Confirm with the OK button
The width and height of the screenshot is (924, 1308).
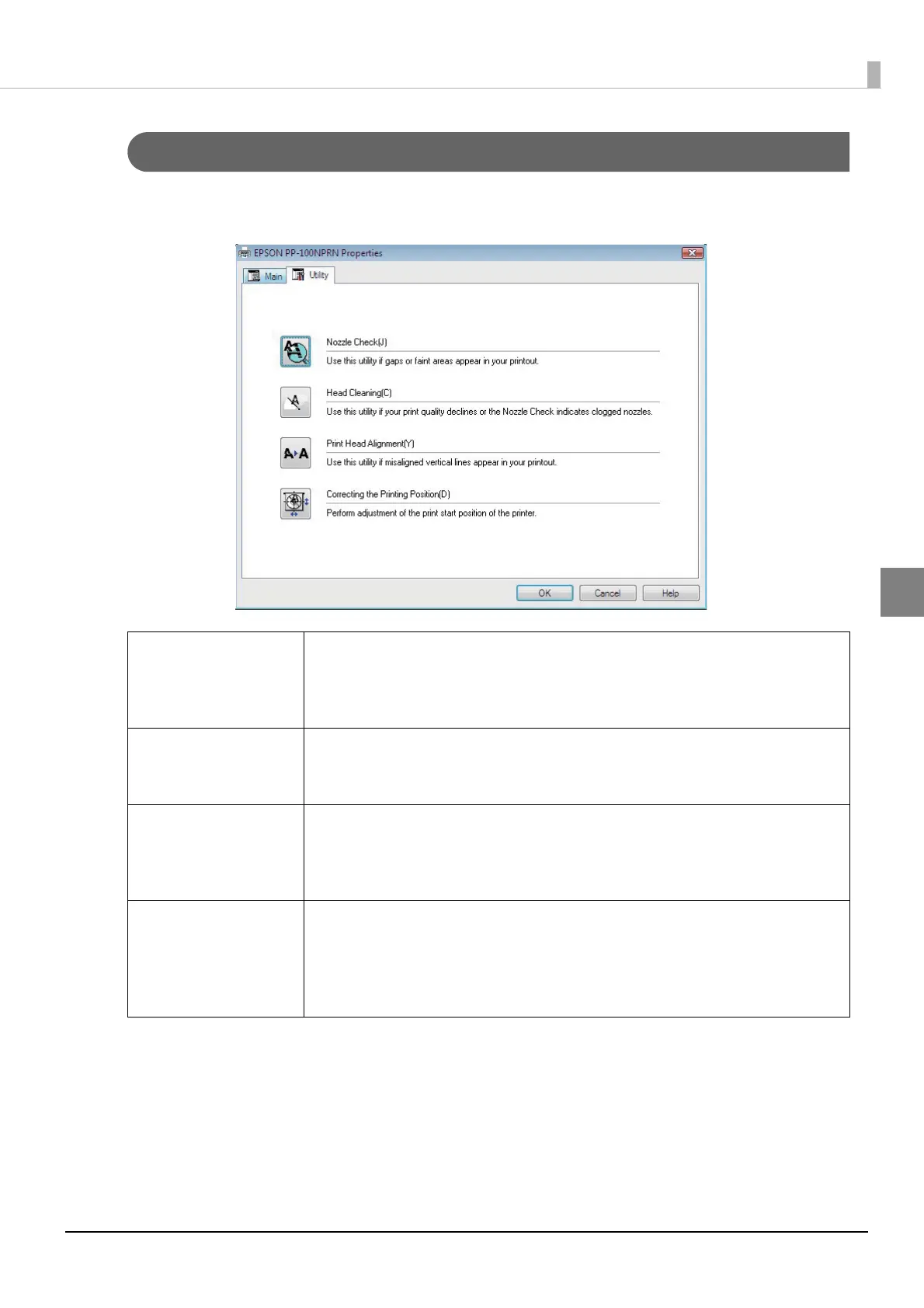(545, 593)
